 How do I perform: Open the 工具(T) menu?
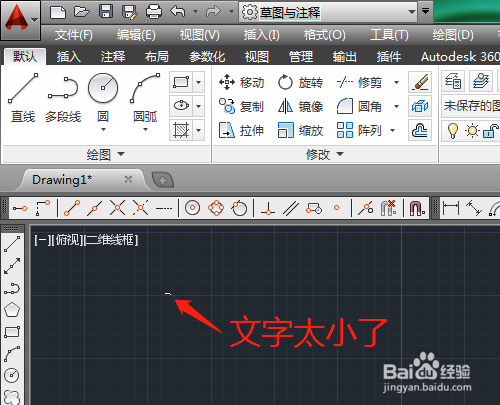[389, 35]
